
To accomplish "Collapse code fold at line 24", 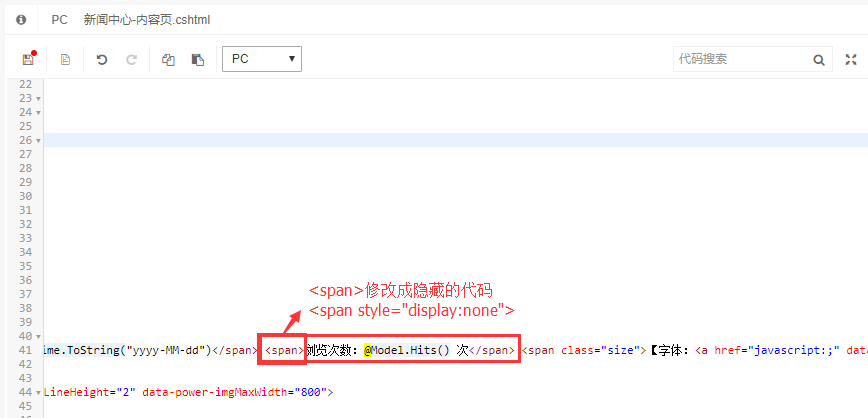I will click(x=38, y=113).
